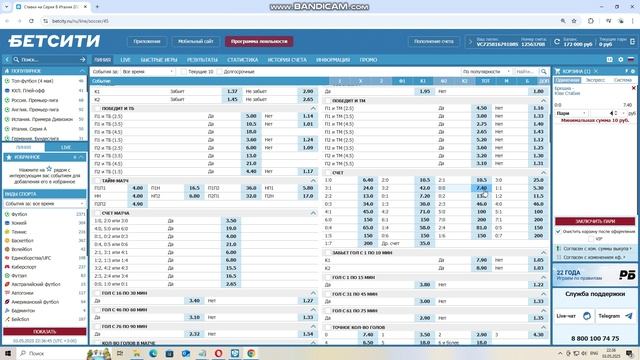Check the 'Победит и ТМ' group checkbox
The image size is (640, 360).
pyautogui.click(x=328, y=100)
